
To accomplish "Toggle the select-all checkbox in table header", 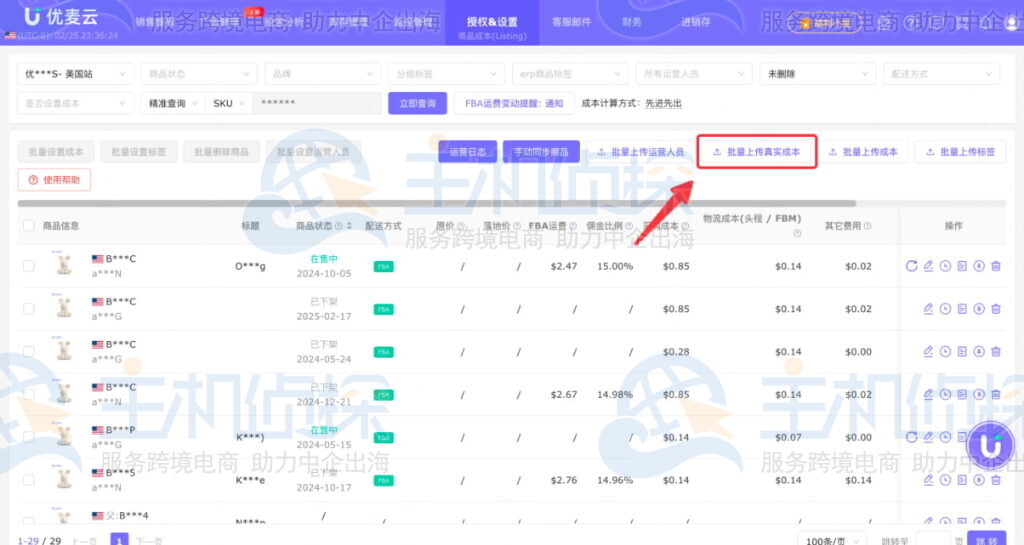I will pos(28,226).
